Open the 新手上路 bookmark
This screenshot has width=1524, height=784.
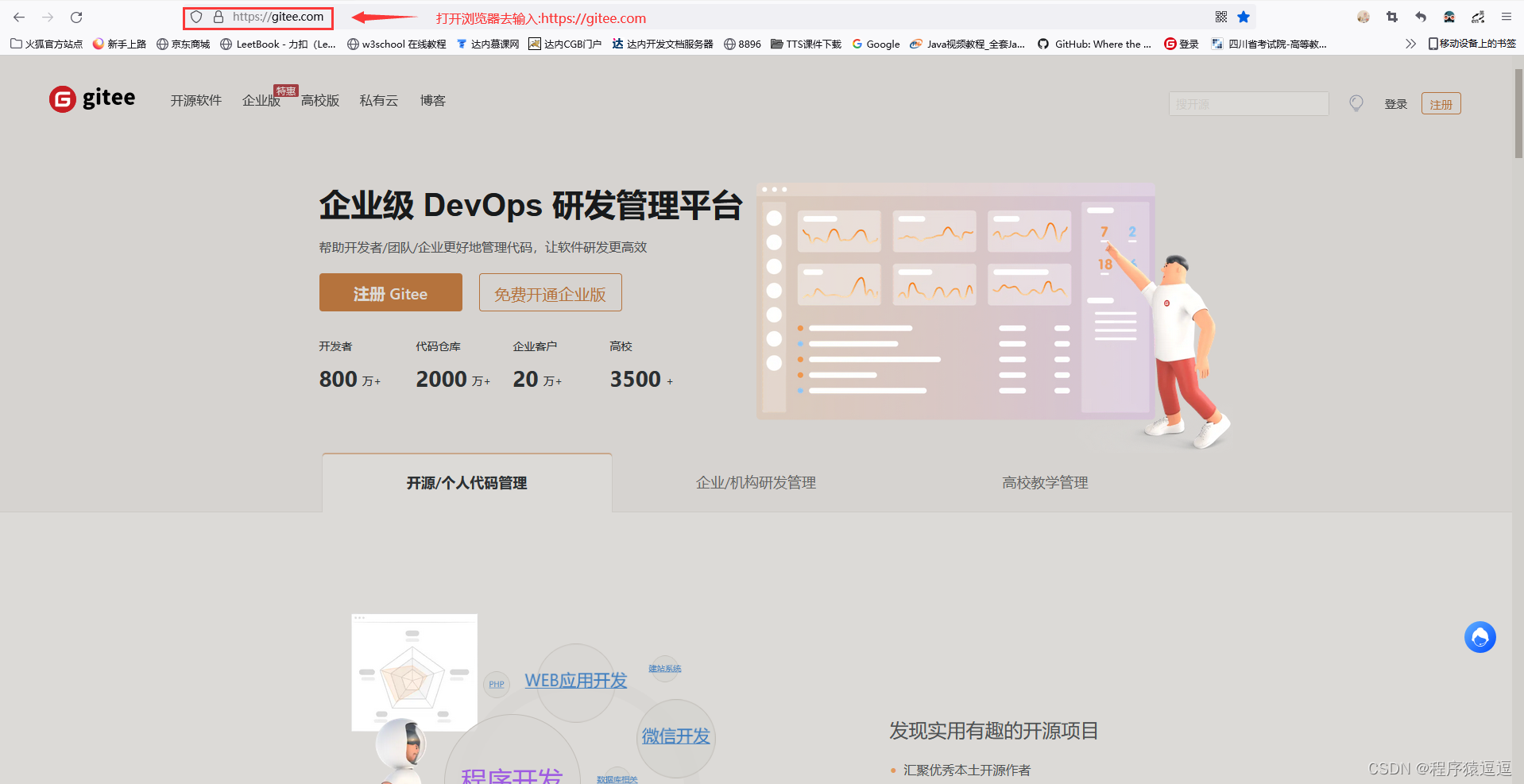pos(120,44)
